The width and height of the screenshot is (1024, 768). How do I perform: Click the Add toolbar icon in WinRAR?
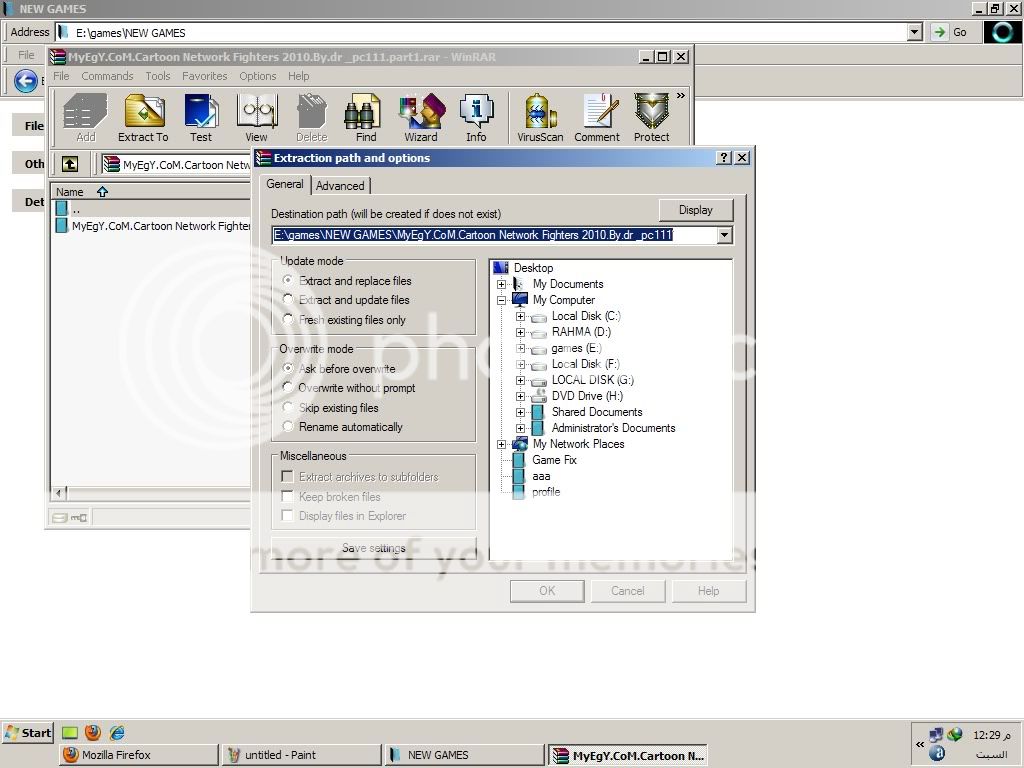[x=86, y=118]
